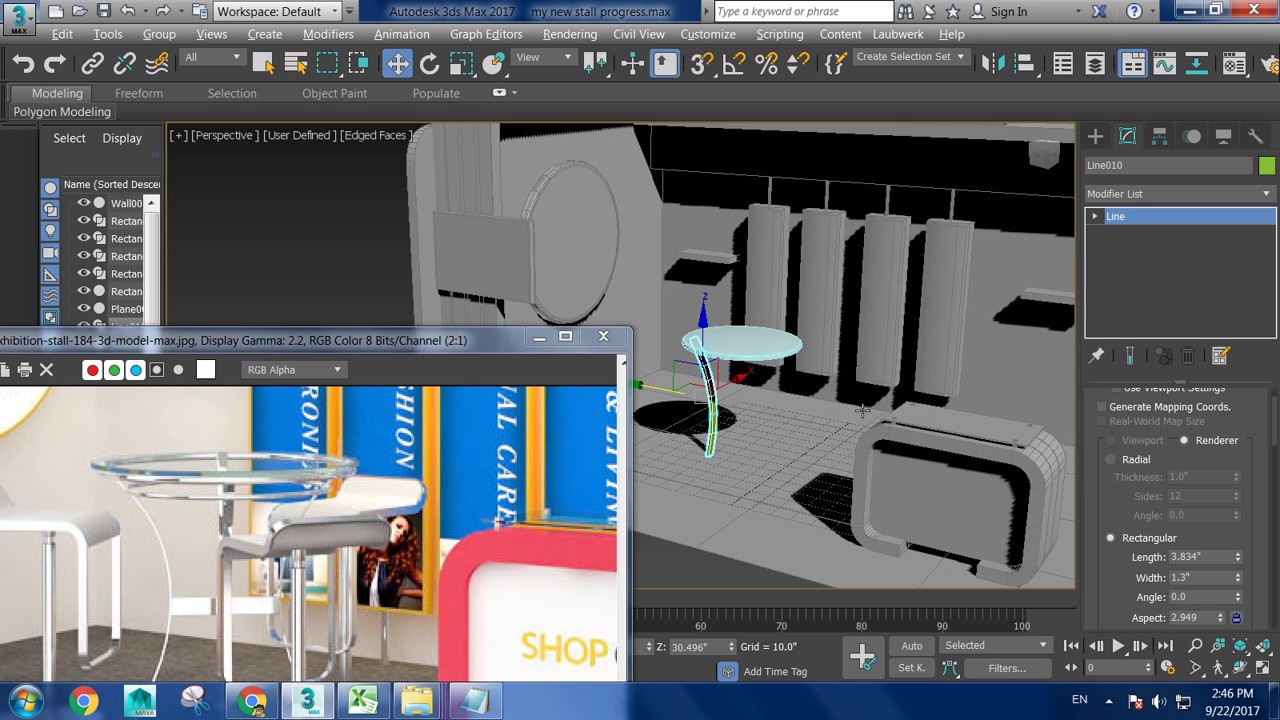Open the Curve Editor

point(1164,64)
